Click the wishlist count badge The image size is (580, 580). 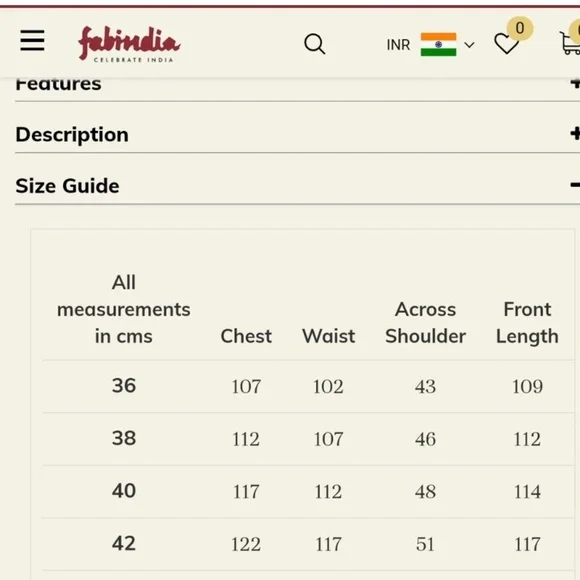pyautogui.click(x=520, y=28)
